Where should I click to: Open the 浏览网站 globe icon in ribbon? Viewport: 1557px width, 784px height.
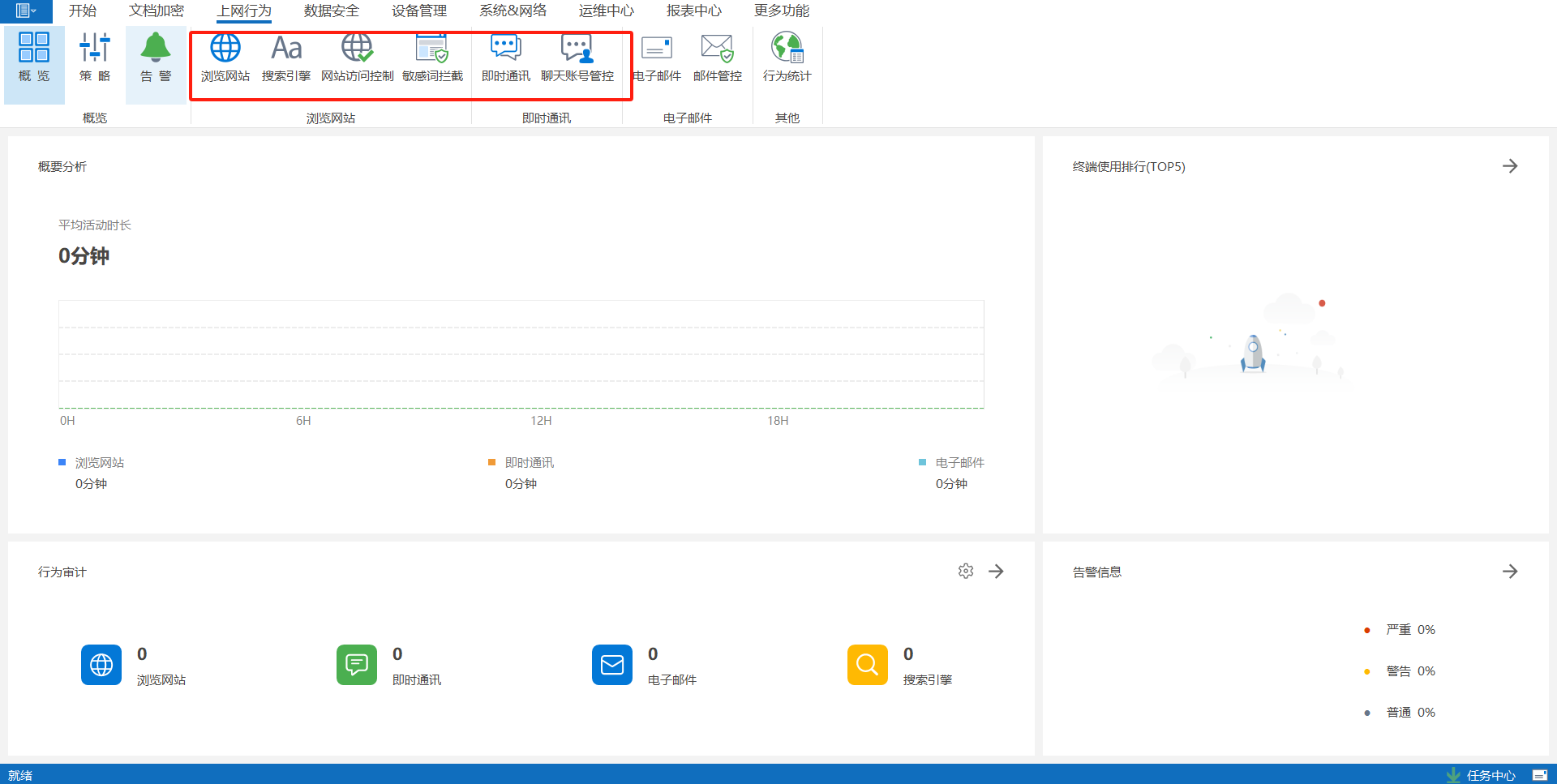point(225,57)
